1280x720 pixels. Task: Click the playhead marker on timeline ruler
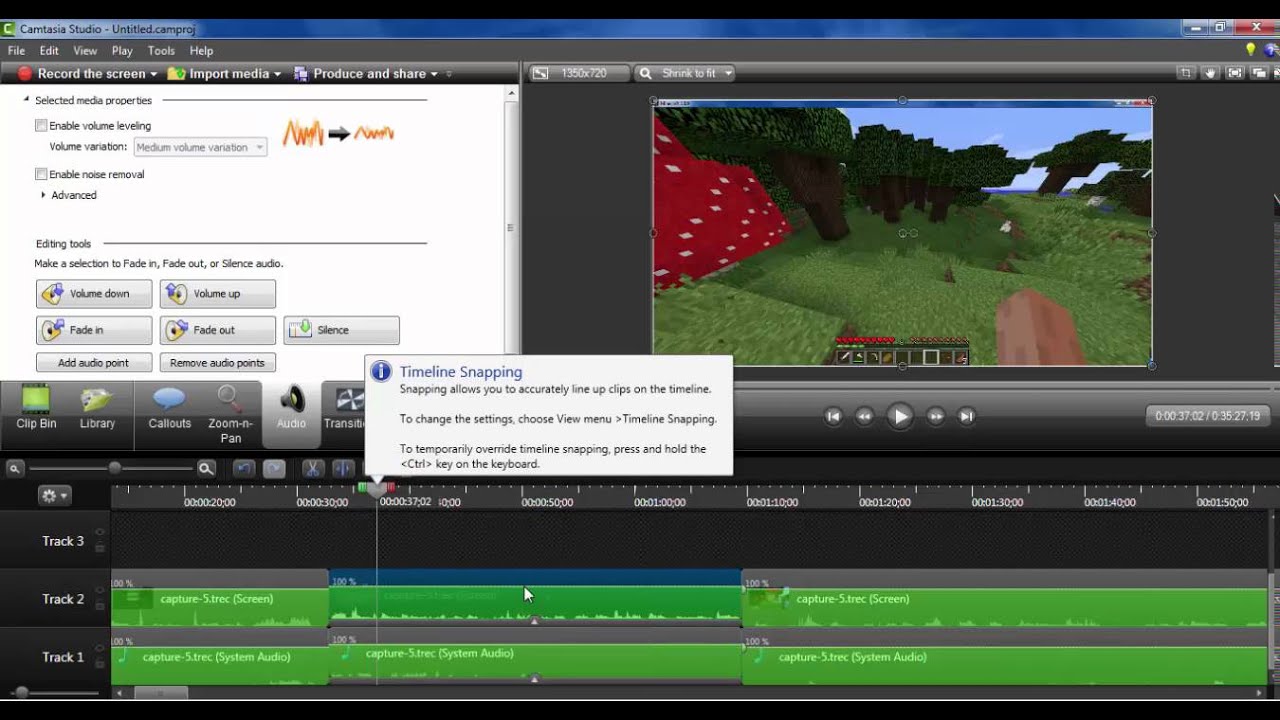[376, 489]
